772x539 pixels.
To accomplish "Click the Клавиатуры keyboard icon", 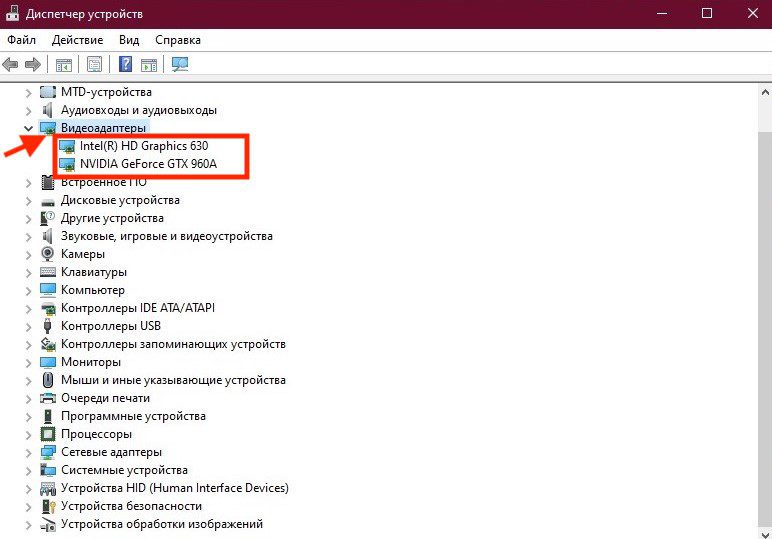I will point(48,272).
